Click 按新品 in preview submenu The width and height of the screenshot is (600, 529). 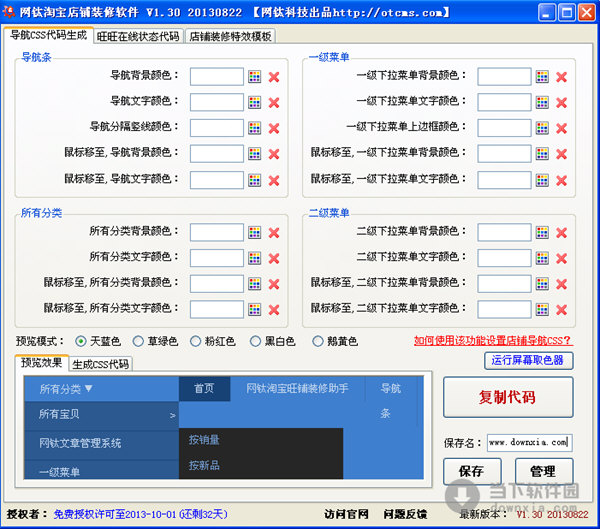(x=204, y=465)
